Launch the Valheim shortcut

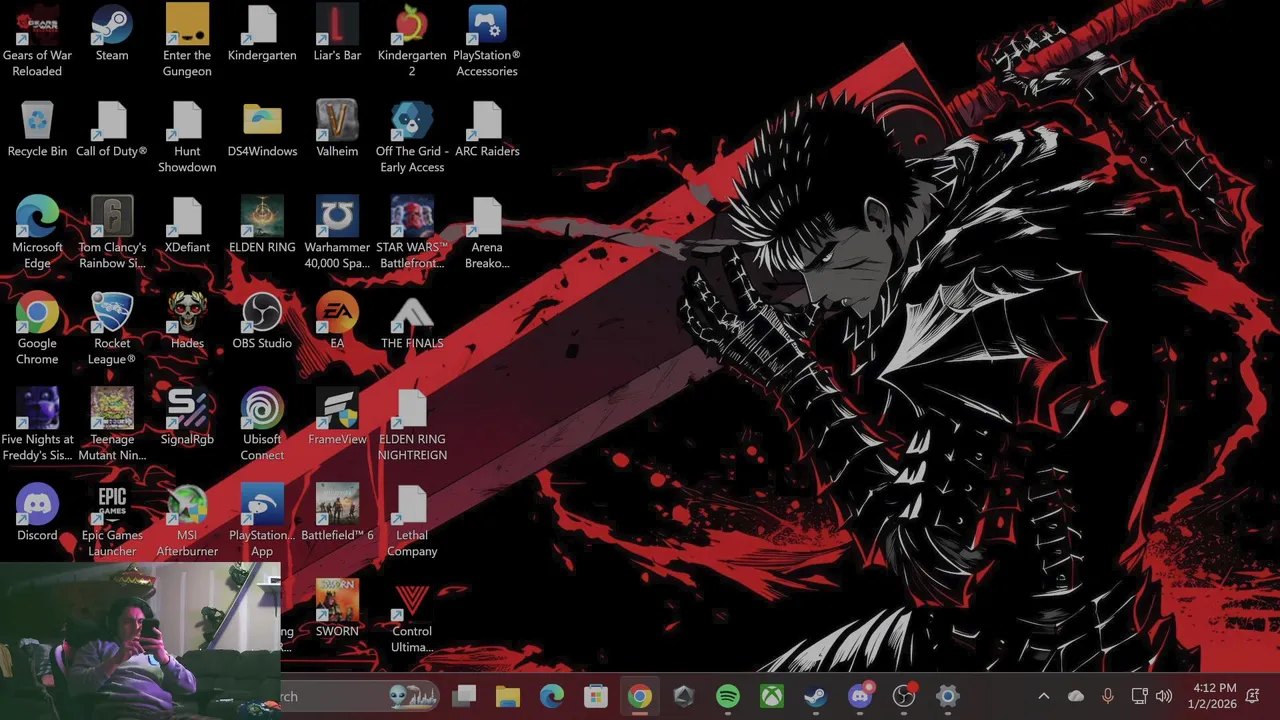(337, 130)
